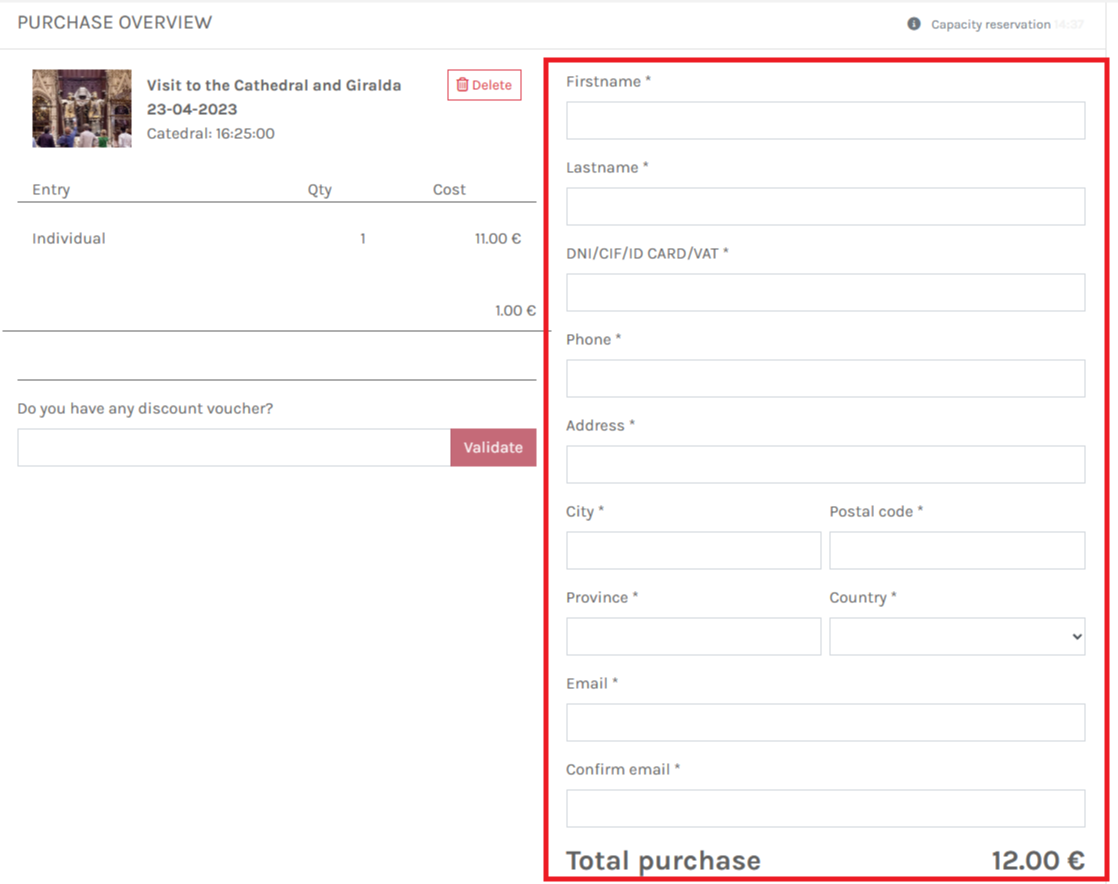Click the 'Individual' entry row label
This screenshot has height=884, width=1118.
(68, 238)
